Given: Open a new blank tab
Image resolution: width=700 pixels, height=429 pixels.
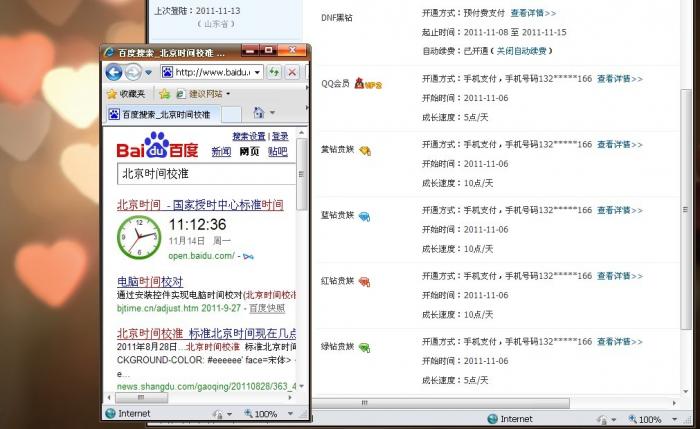Looking at the screenshot, I should [231, 115].
